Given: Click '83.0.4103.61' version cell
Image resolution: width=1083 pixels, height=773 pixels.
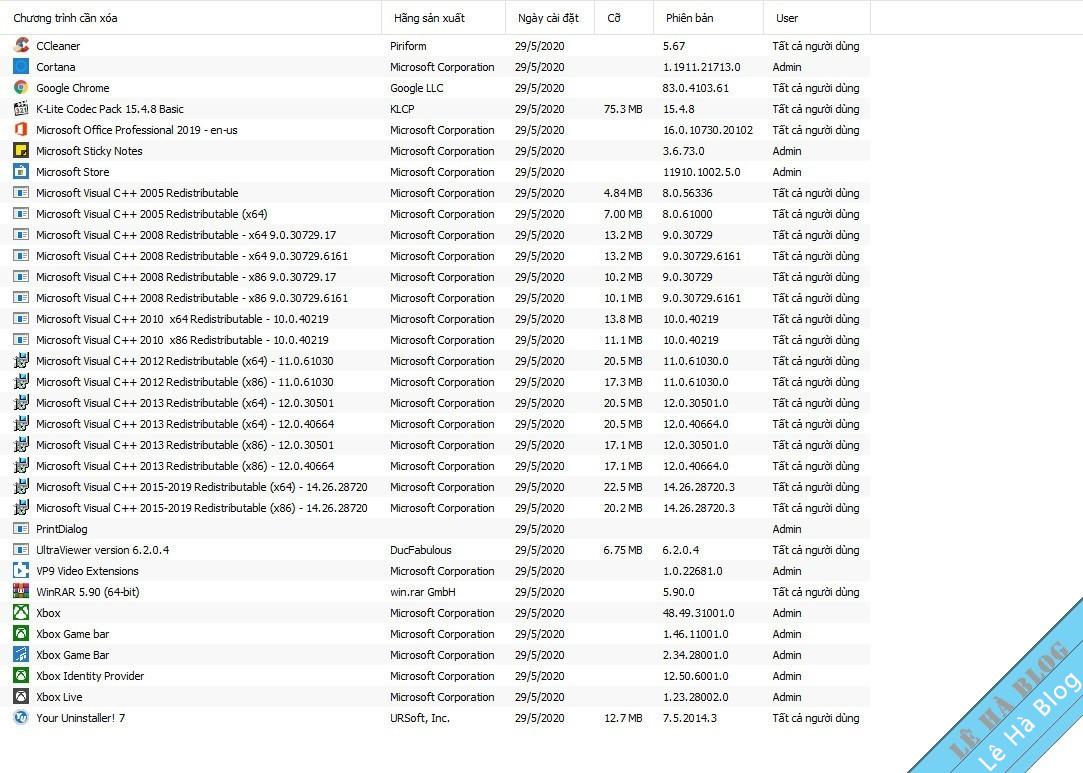Looking at the screenshot, I should 696,88.
